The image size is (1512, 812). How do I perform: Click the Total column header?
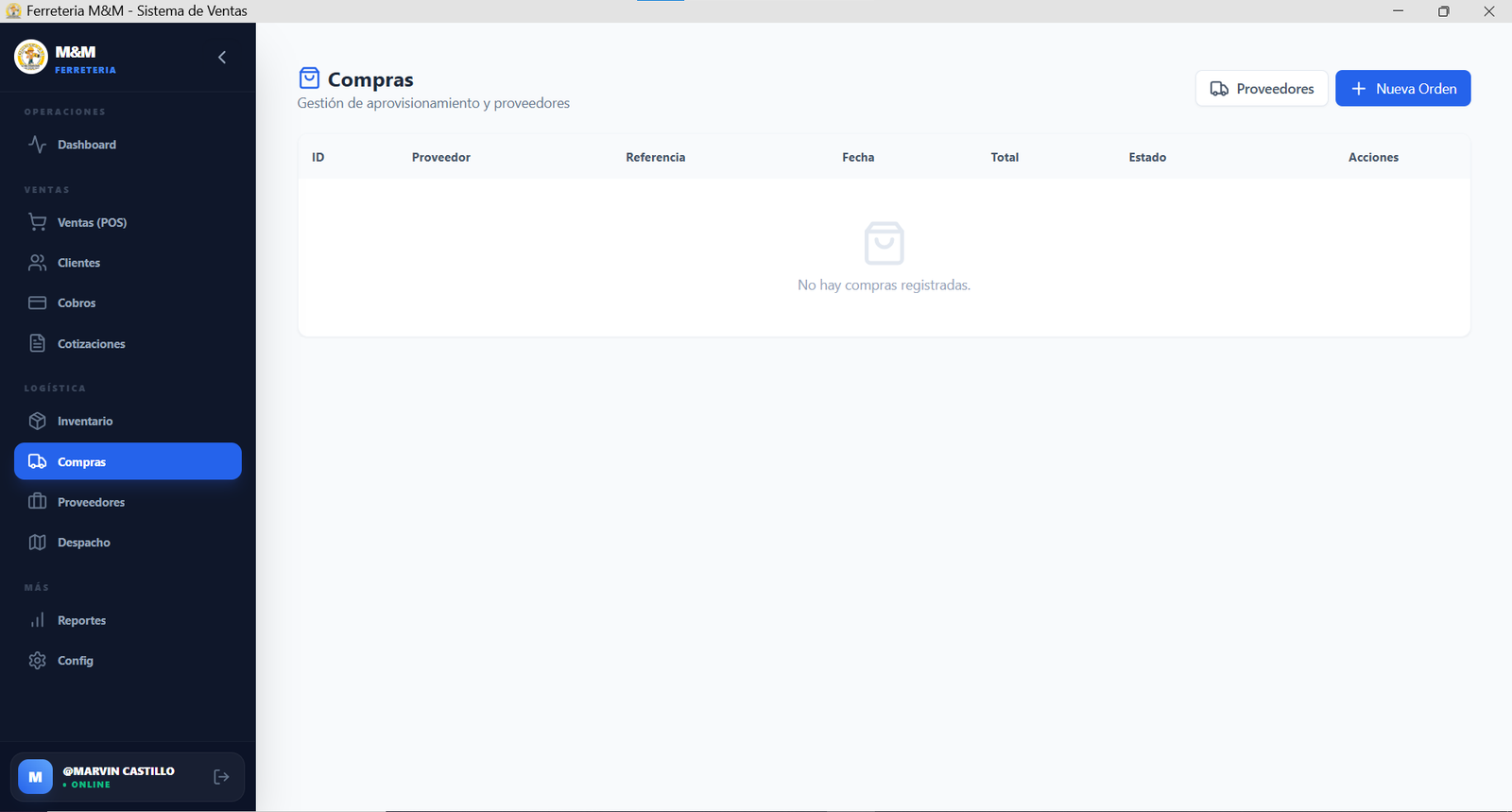coord(1005,157)
